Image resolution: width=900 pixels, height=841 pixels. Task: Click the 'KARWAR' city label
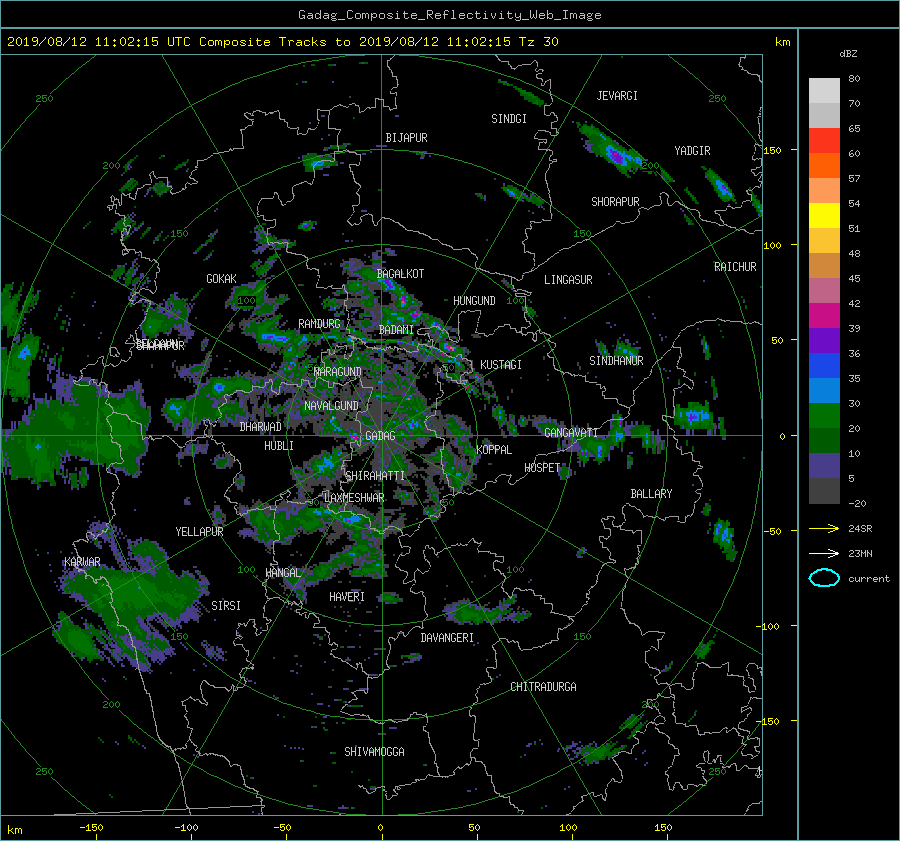tap(82, 562)
